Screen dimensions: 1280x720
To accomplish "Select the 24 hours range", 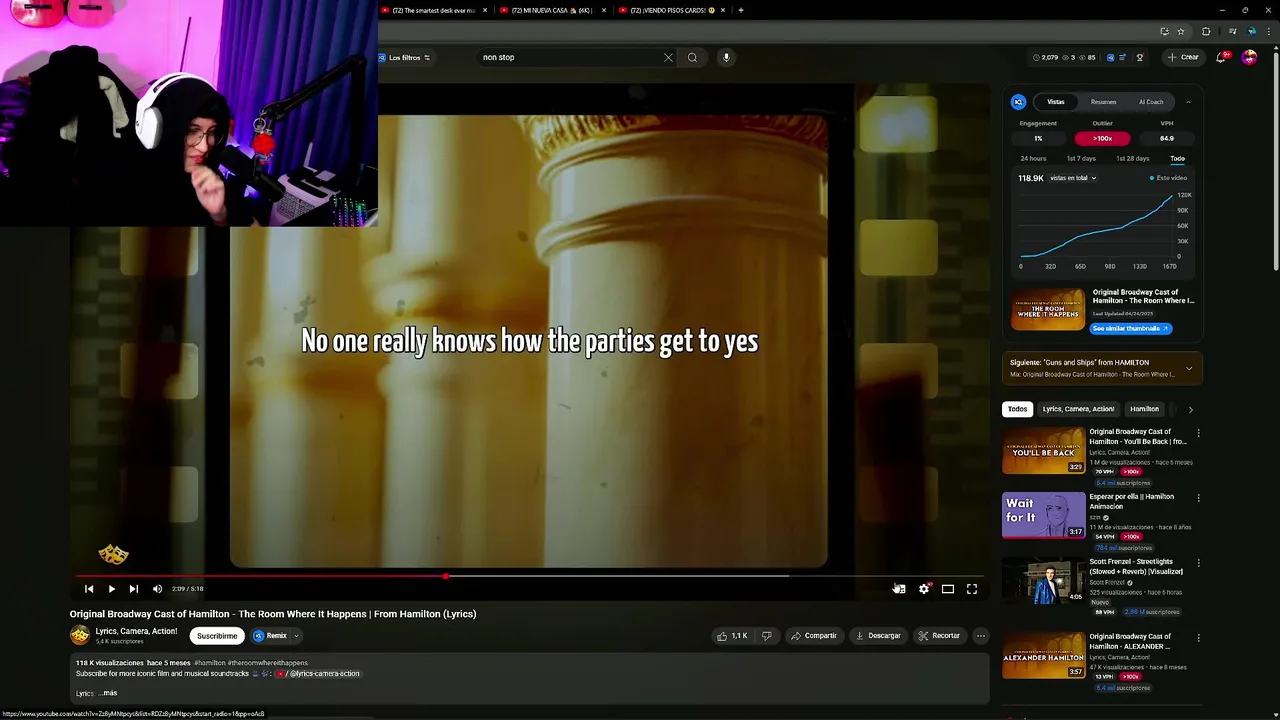I will pyautogui.click(x=1033, y=159).
